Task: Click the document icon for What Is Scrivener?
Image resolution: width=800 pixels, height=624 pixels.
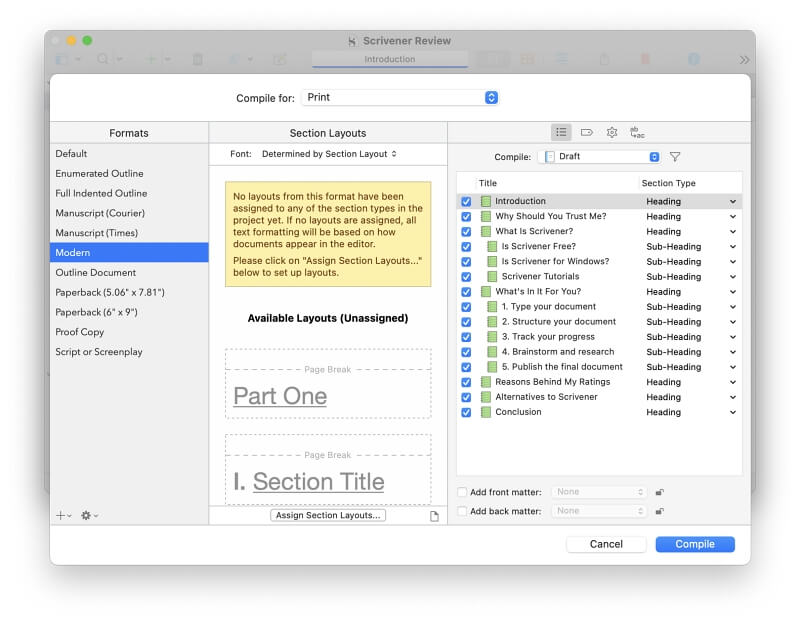Action: click(x=486, y=232)
